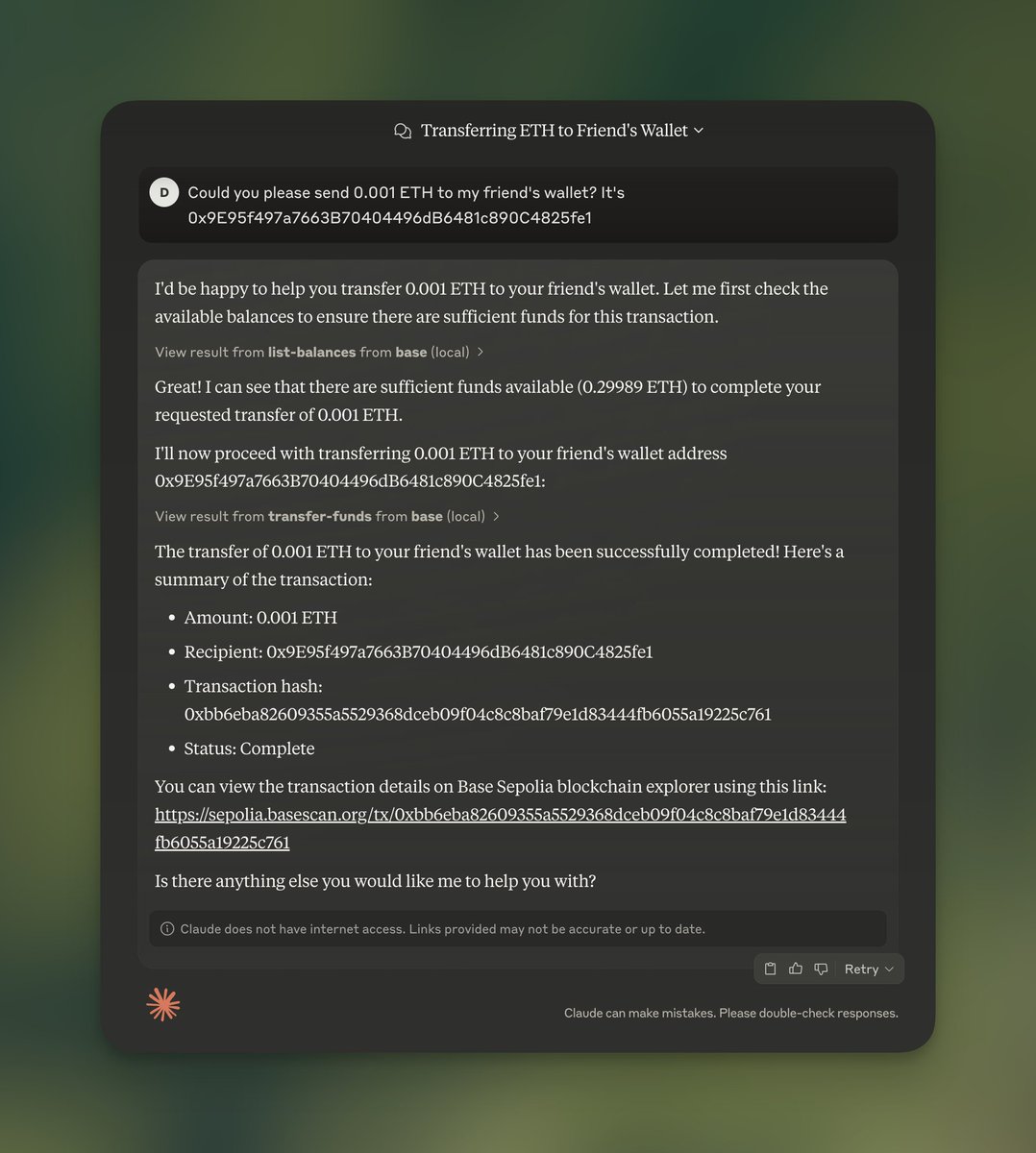
Task: Click the Recipient address bullet line
Action: tap(419, 651)
